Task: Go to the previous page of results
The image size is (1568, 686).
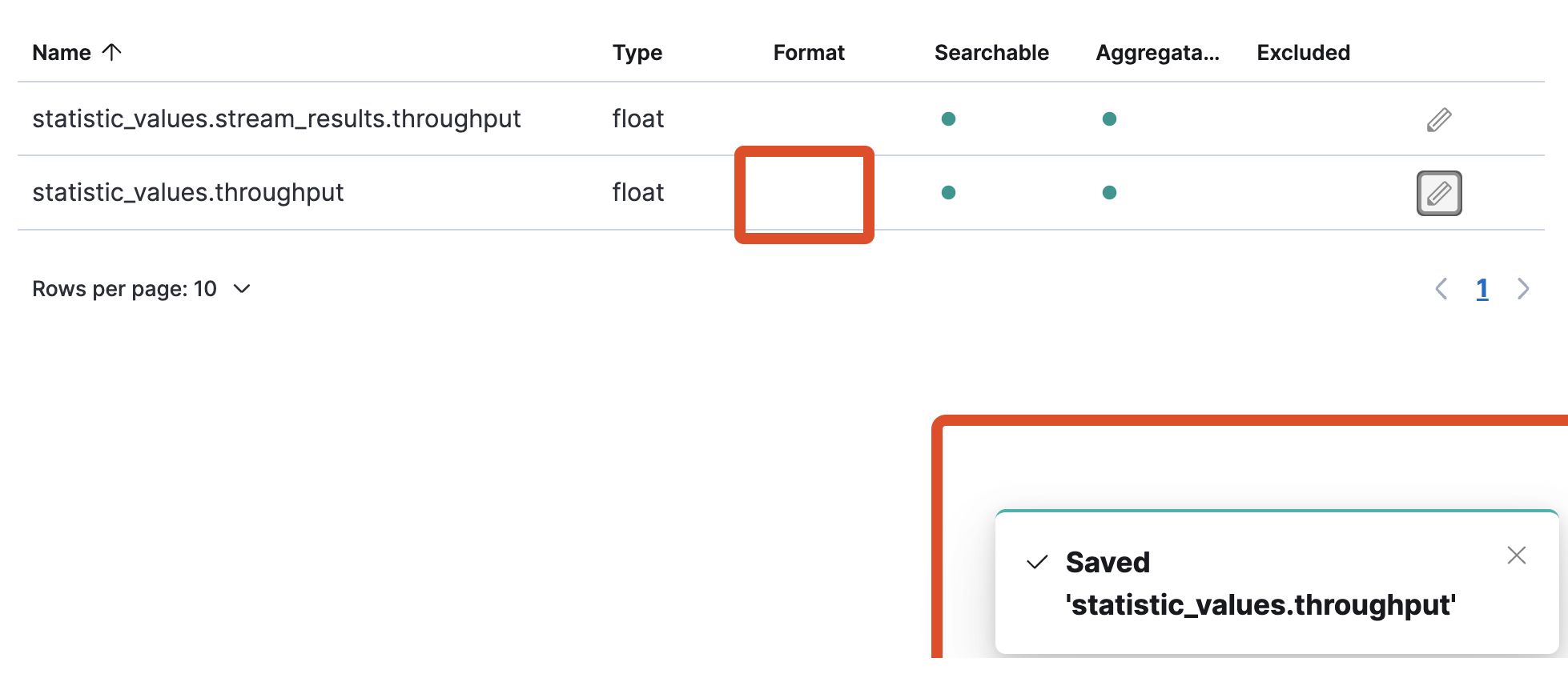Action: click(1441, 289)
